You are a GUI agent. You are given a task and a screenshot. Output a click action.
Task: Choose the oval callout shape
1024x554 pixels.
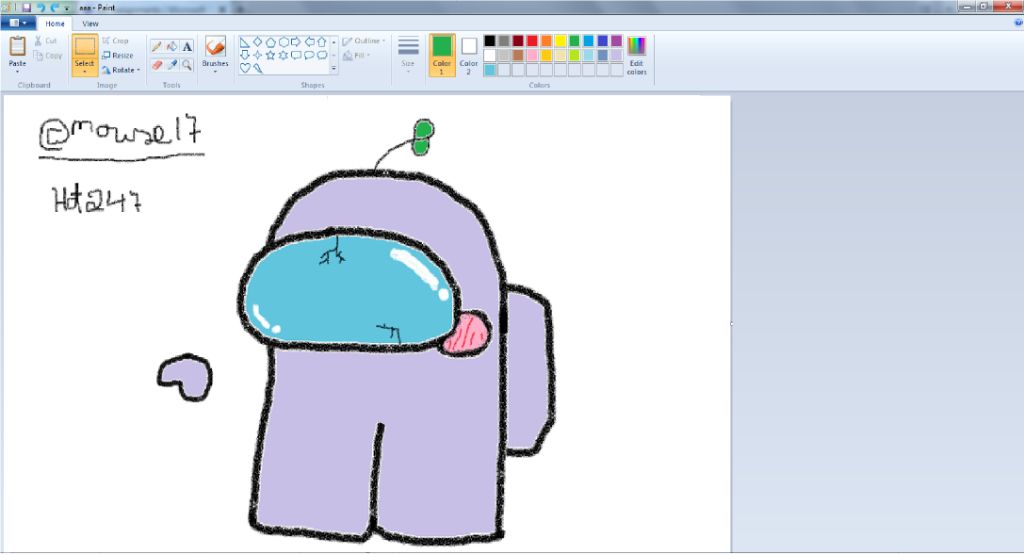[x=310, y=55]
